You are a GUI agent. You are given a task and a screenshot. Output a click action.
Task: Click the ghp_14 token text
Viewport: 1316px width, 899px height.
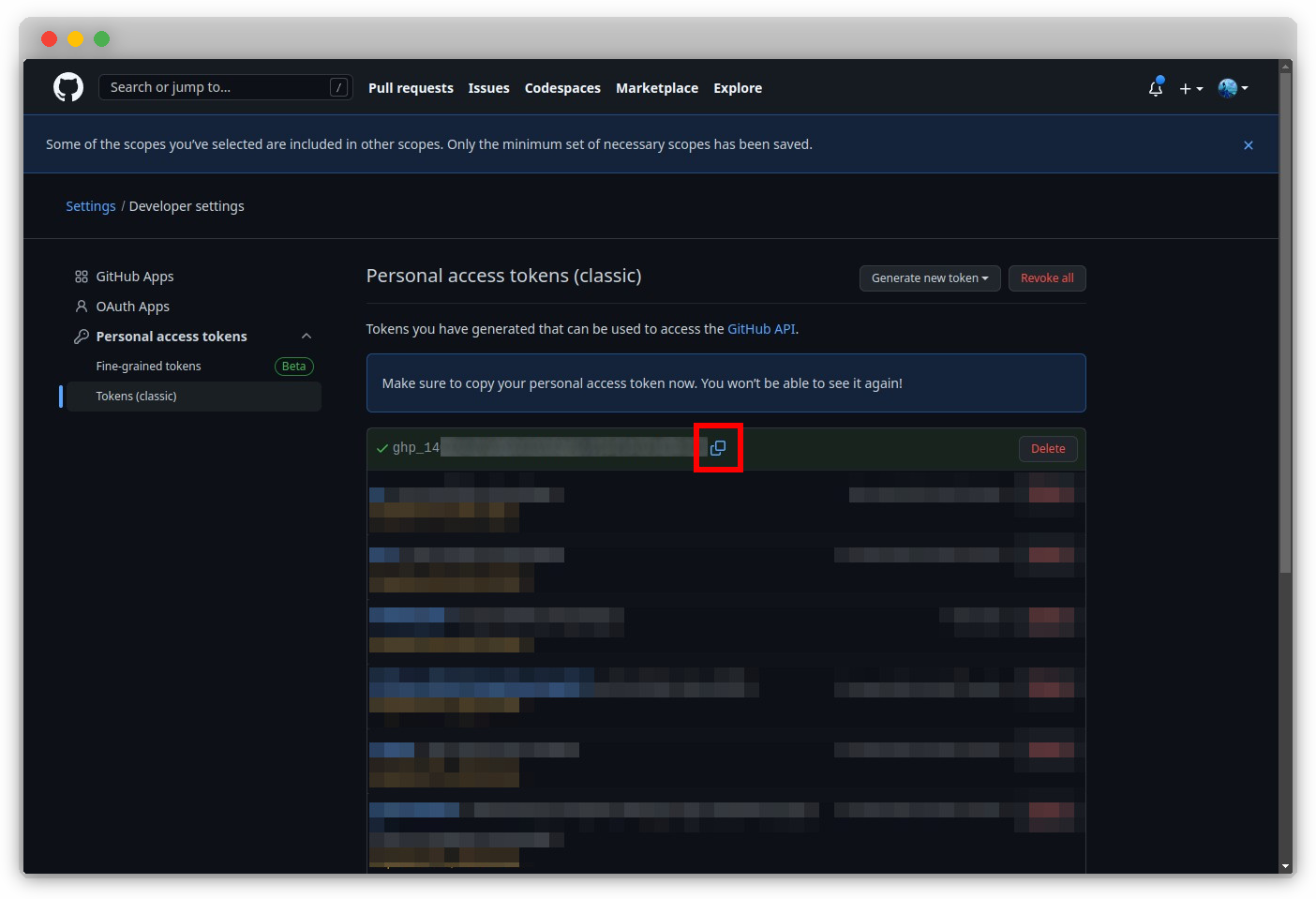pos(416,448)
